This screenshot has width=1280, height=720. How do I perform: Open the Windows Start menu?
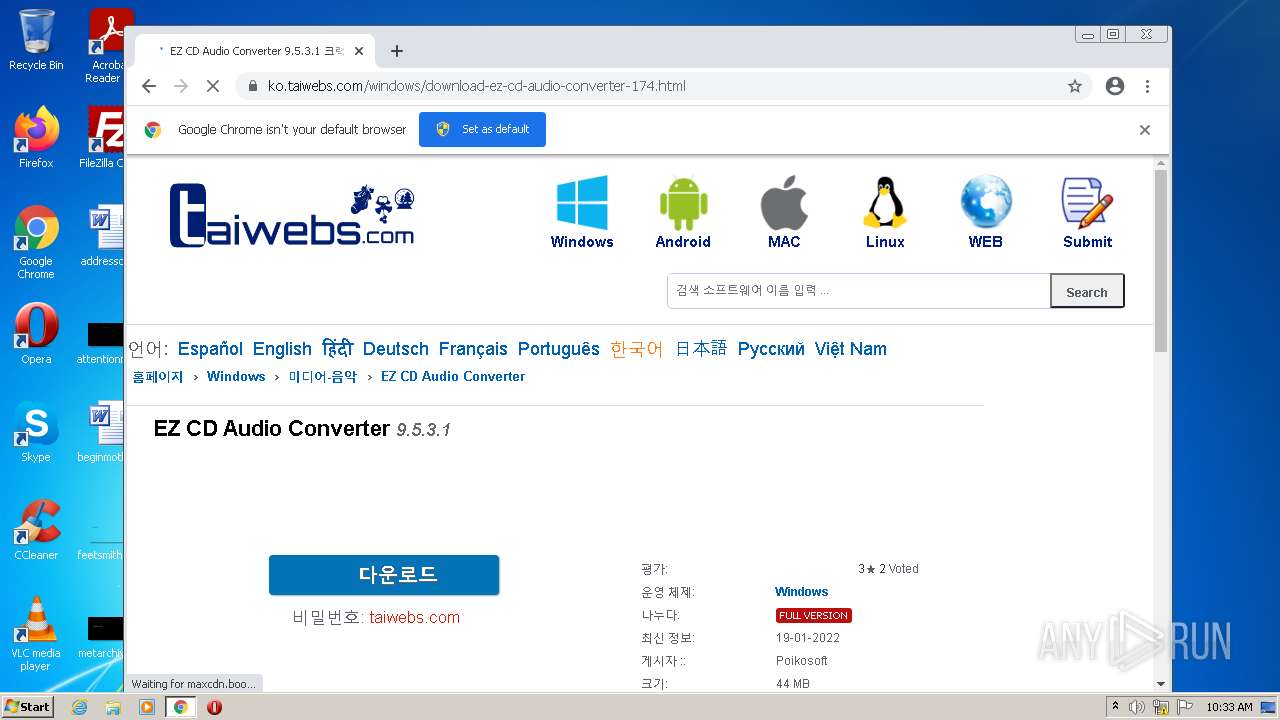(28, 707)
